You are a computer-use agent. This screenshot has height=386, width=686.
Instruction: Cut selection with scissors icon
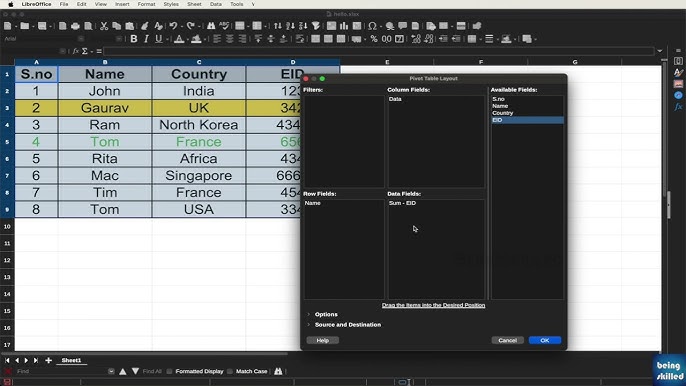click(104, 26)
